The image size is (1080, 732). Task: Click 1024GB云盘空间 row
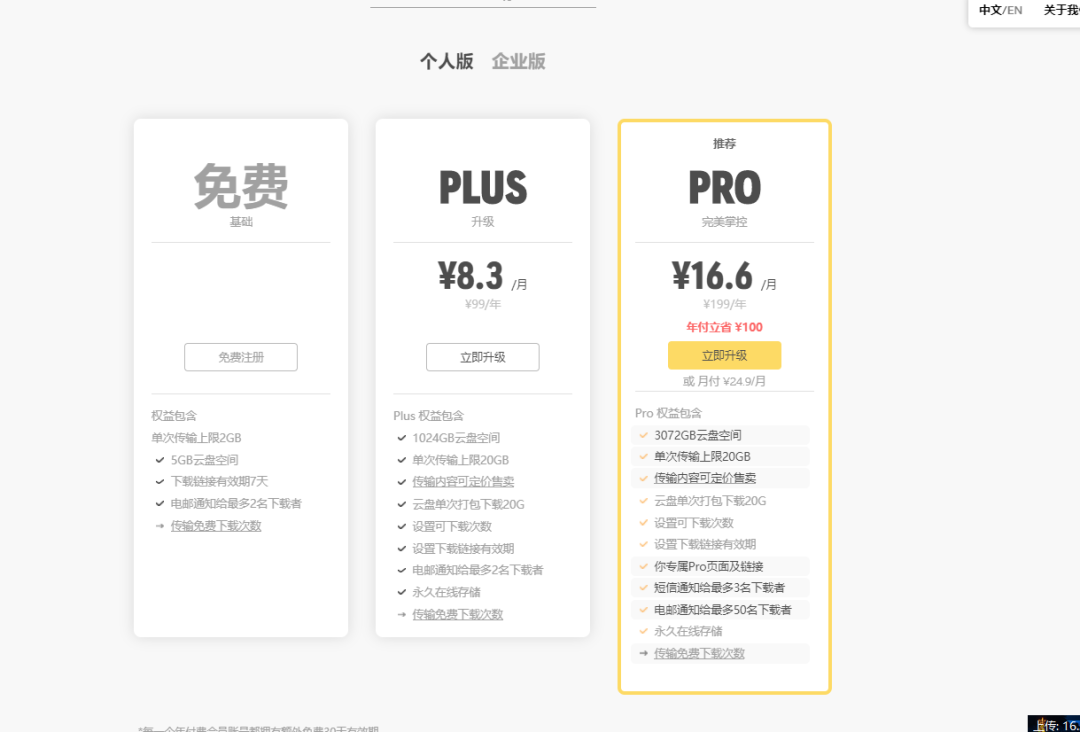pyautogui.click(x=456, y=438)
